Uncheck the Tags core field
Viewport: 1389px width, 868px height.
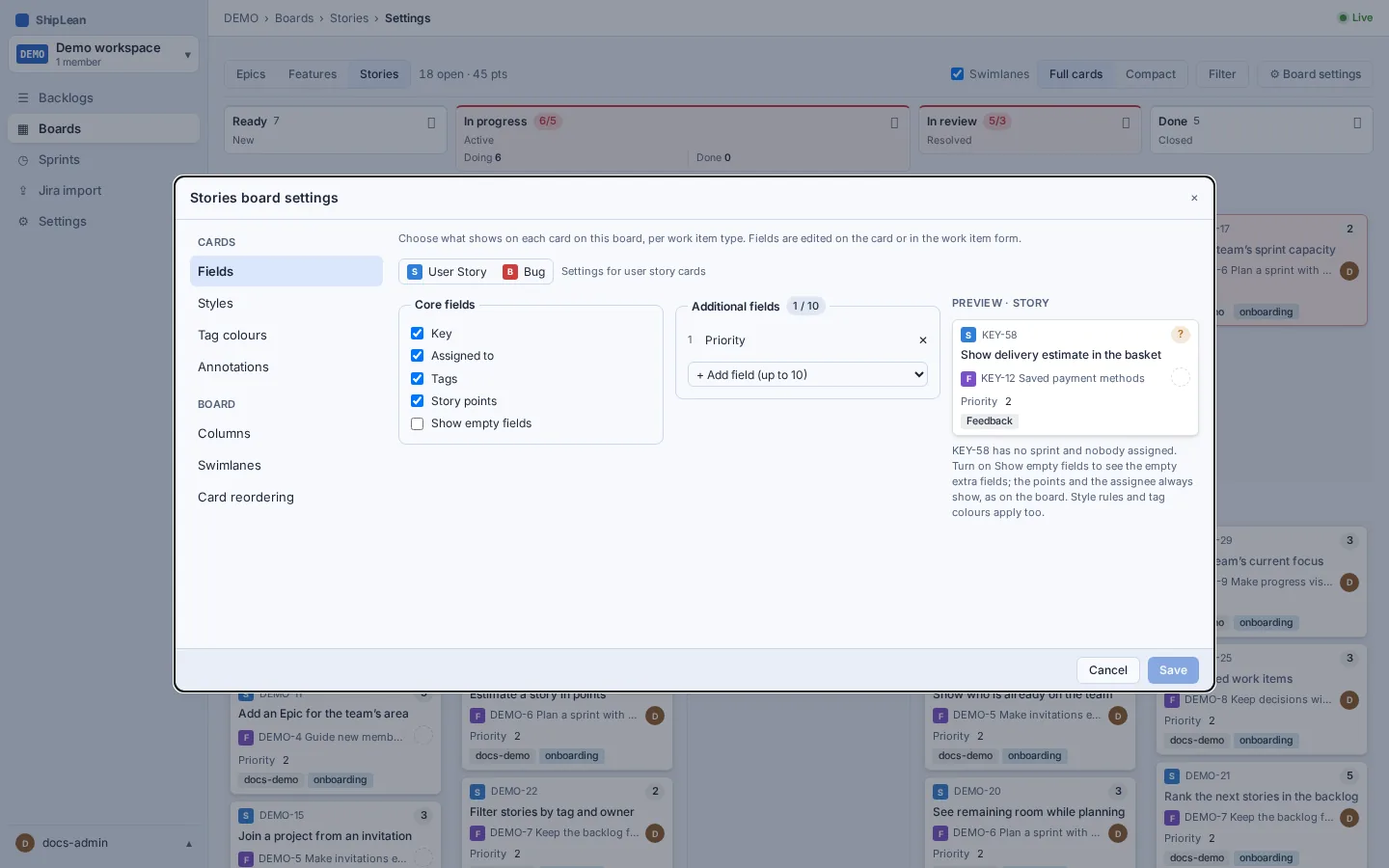(418, 379)
